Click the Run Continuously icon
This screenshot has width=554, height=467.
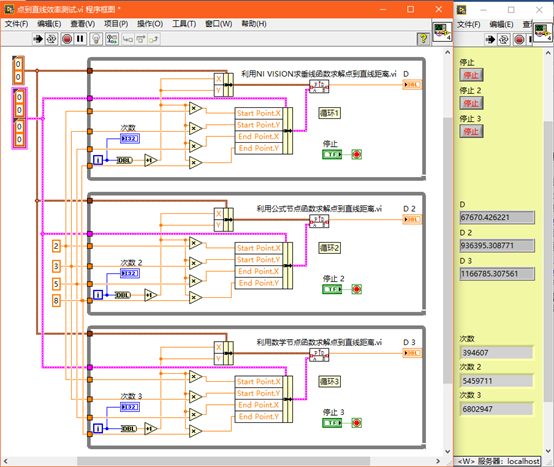(x=52, y=39)
